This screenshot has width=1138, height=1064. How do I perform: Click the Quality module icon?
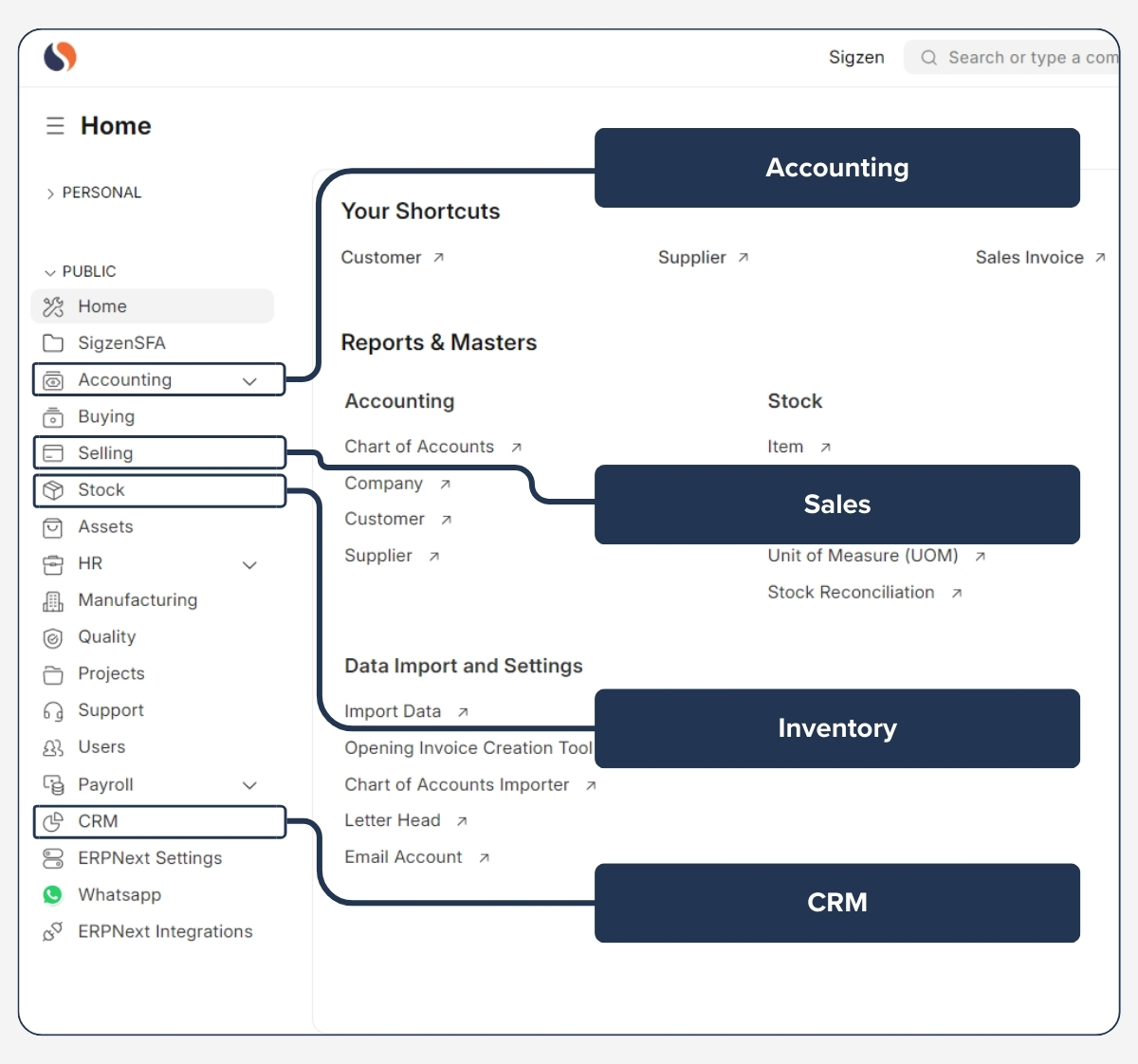(53, 637)
